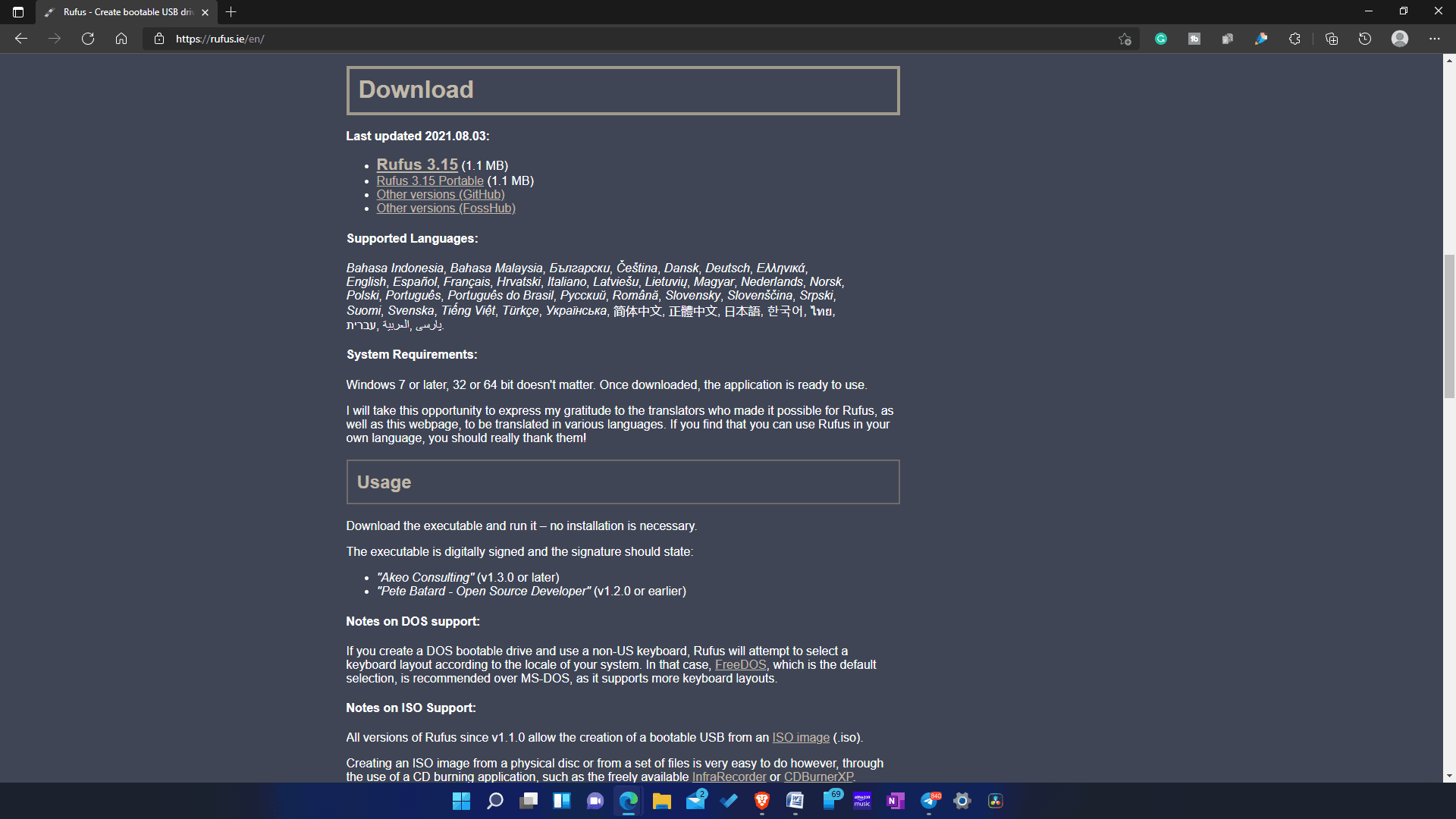The image size is (1456, 819).
Task: Click the back navigation arrow
Action: pyautogui.click(x=21, y=39)
